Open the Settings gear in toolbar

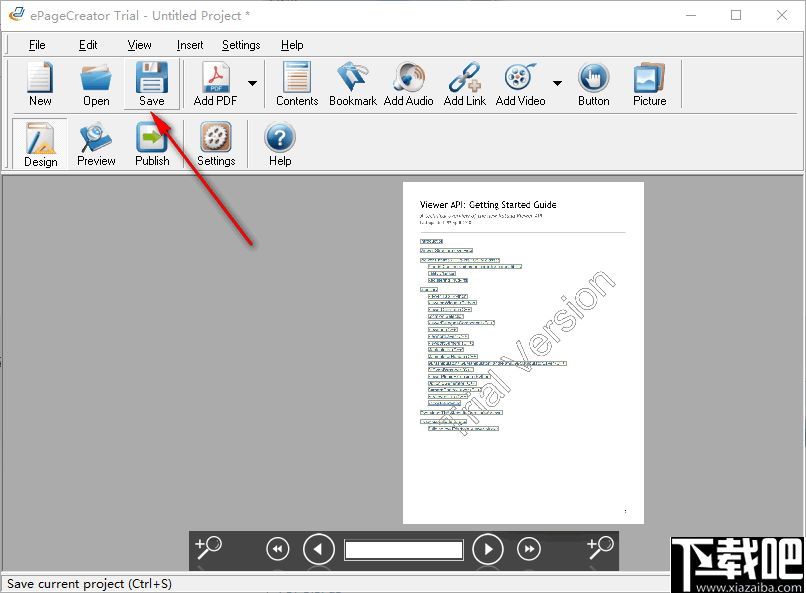[x=216, y=144]
